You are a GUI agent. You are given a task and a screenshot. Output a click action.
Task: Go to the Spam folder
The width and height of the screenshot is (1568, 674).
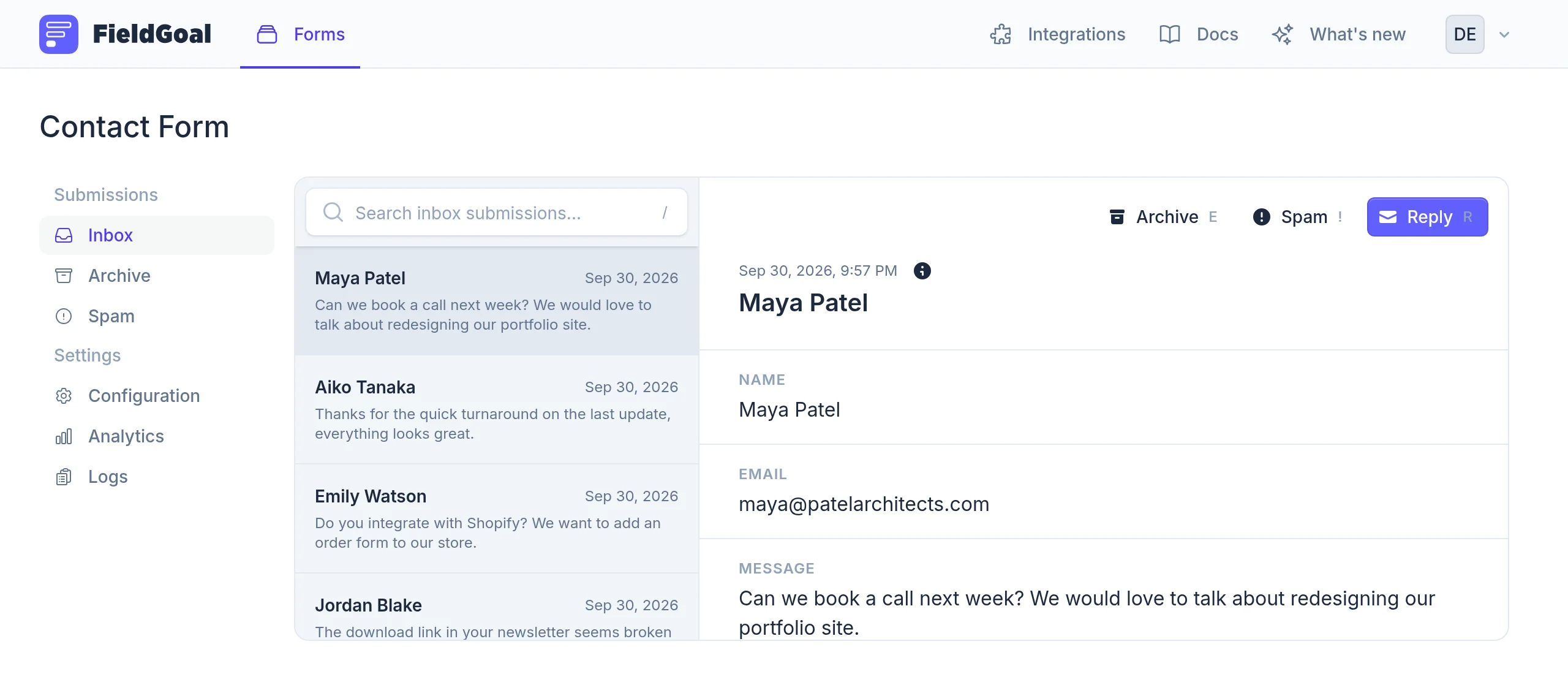coord(157,316)
